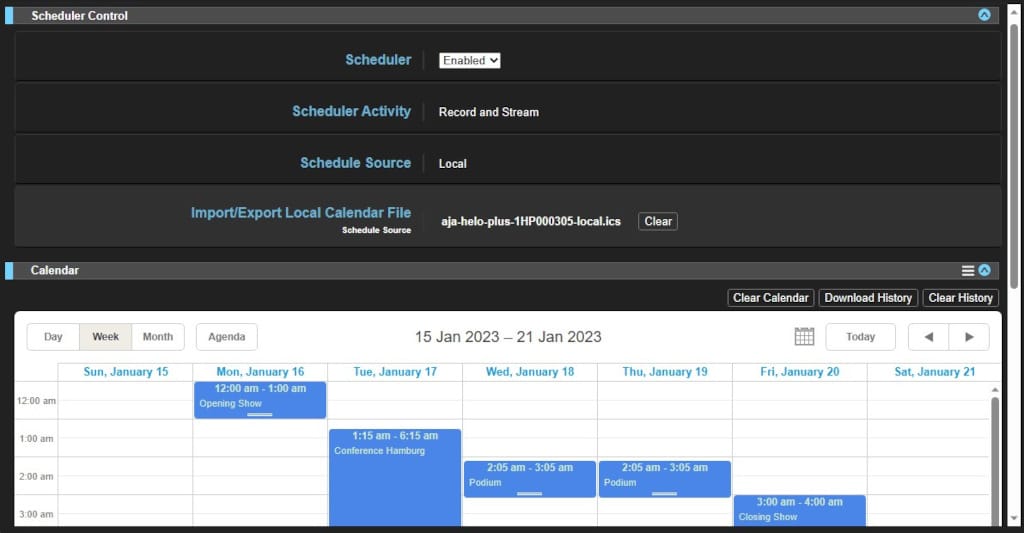Click Download History
This screenshot has height=533, width=1024.
[x=868, y=298]
